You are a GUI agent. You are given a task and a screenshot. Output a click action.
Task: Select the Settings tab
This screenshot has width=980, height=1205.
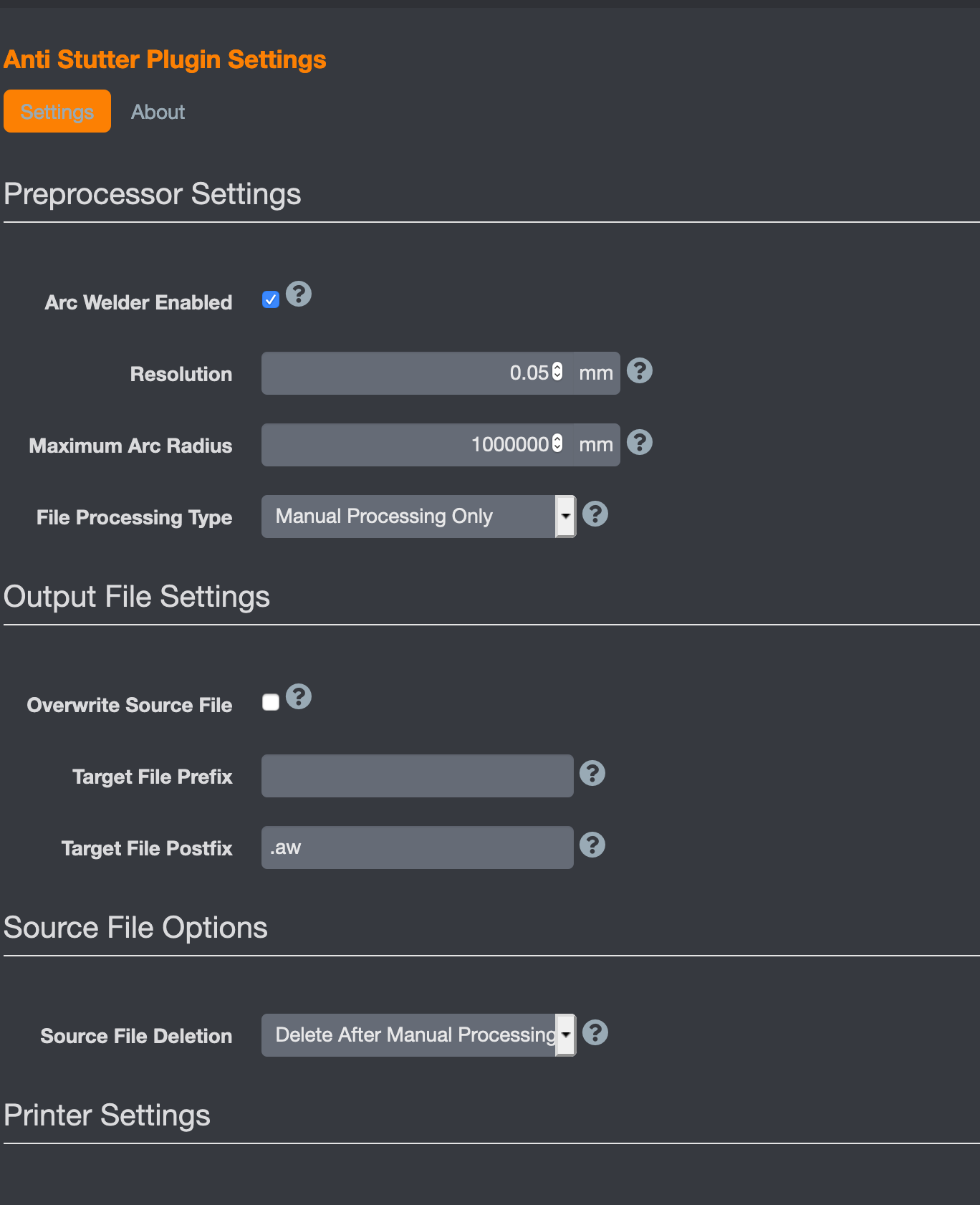pyautogui.click(x=57, y=112)
